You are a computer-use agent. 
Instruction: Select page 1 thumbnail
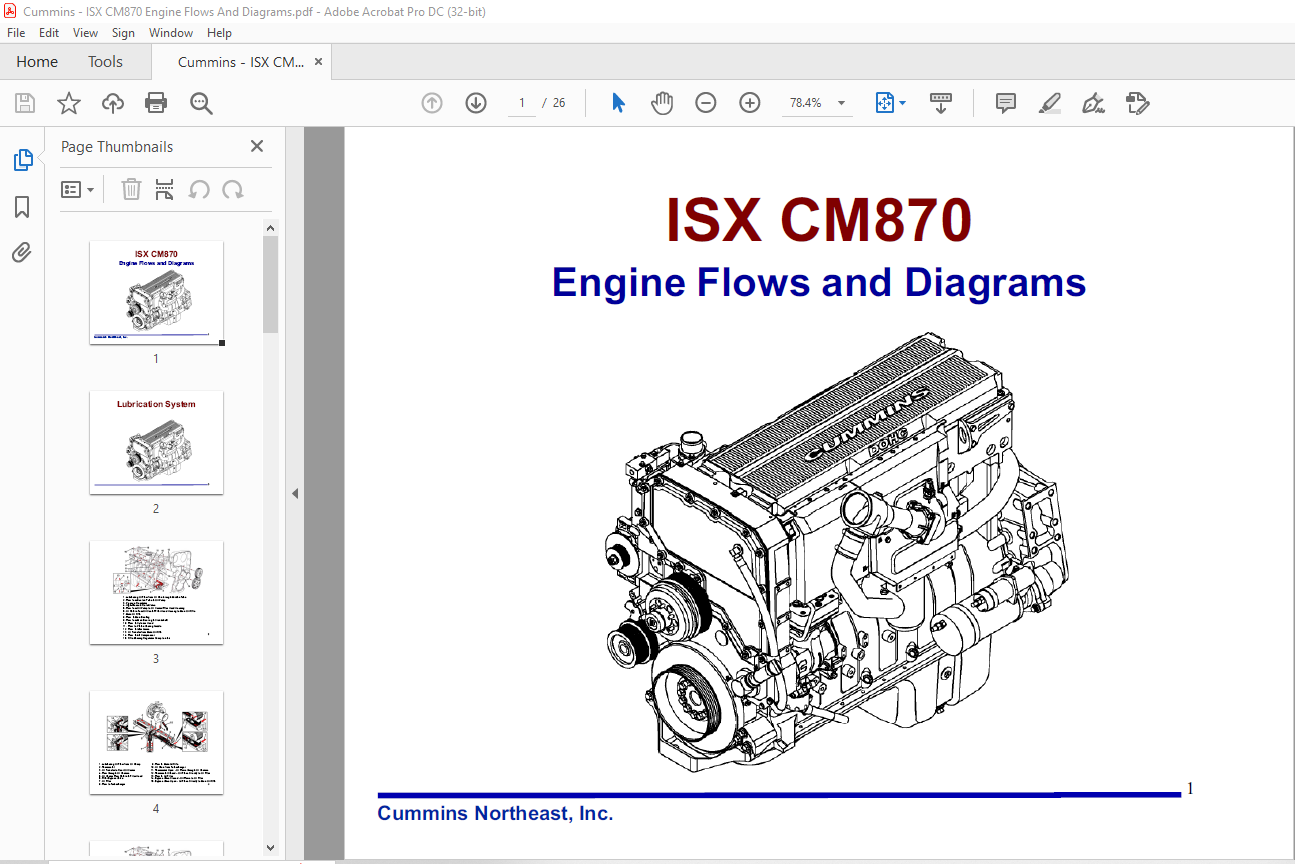[156, 293]
